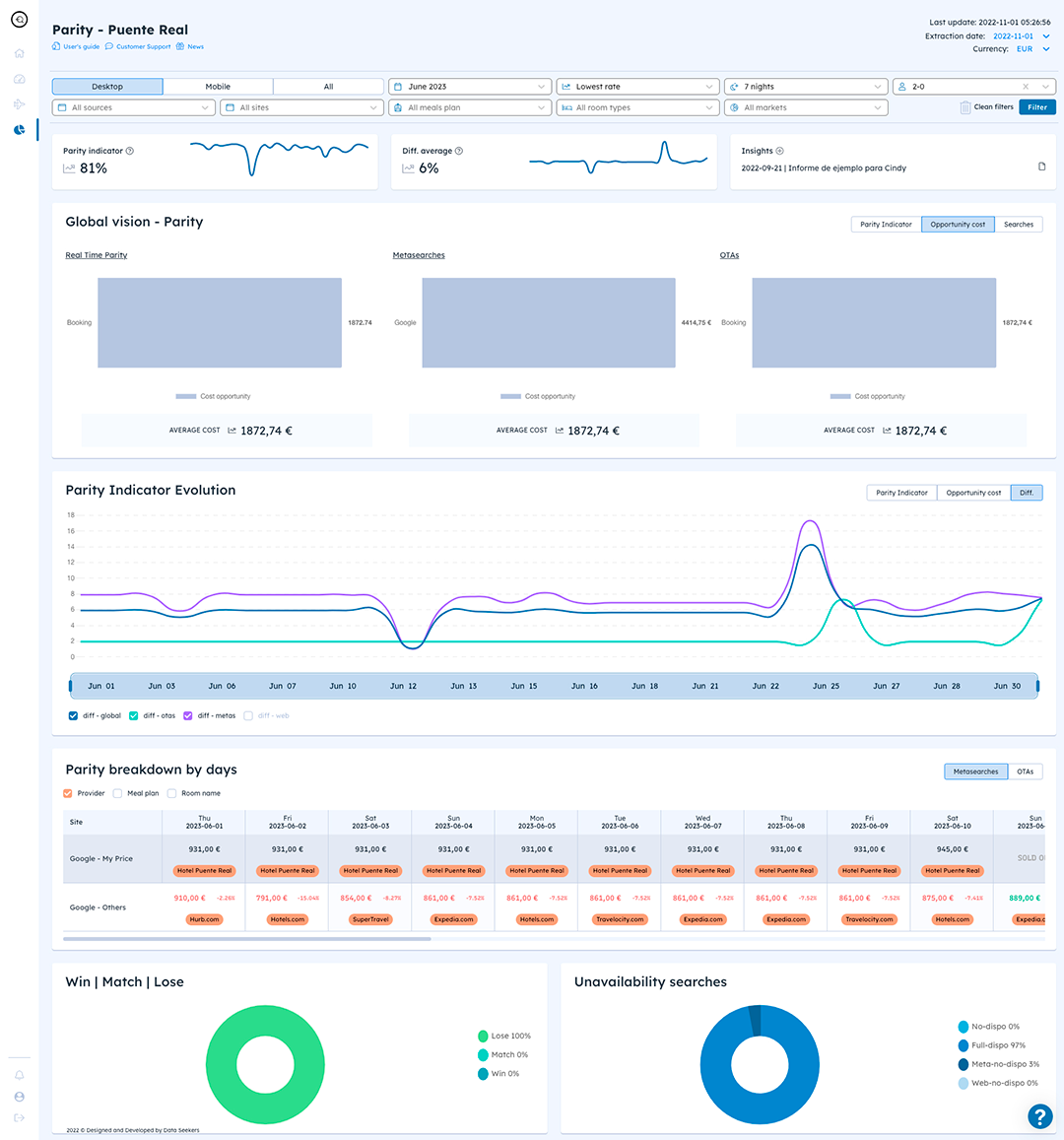Click the trash icon for Clean filters
Screen dimensions: 1064x1140
(x=965, y=107)
